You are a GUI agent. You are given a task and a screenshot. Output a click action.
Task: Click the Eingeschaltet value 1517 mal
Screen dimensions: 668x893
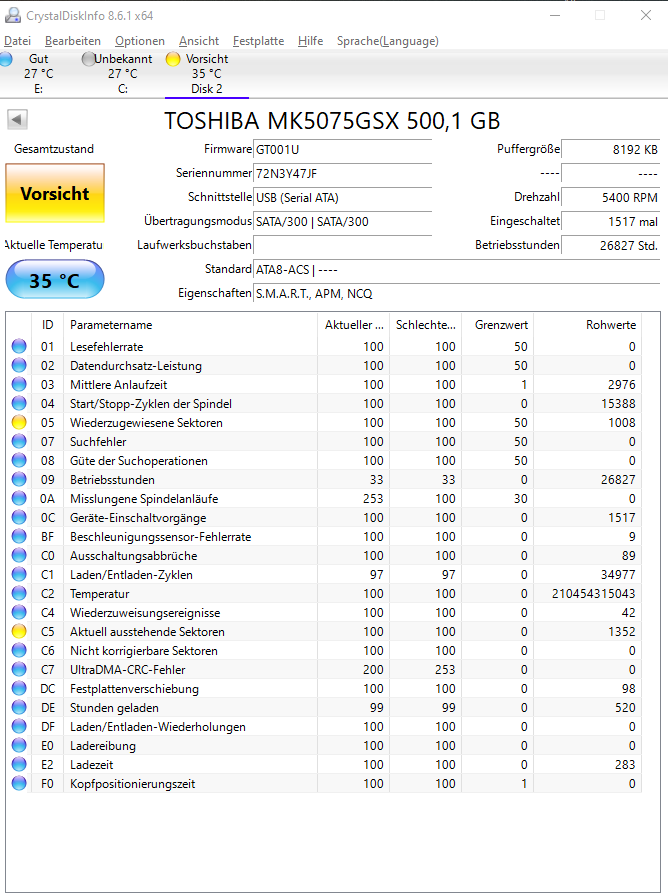coord(610,222)
